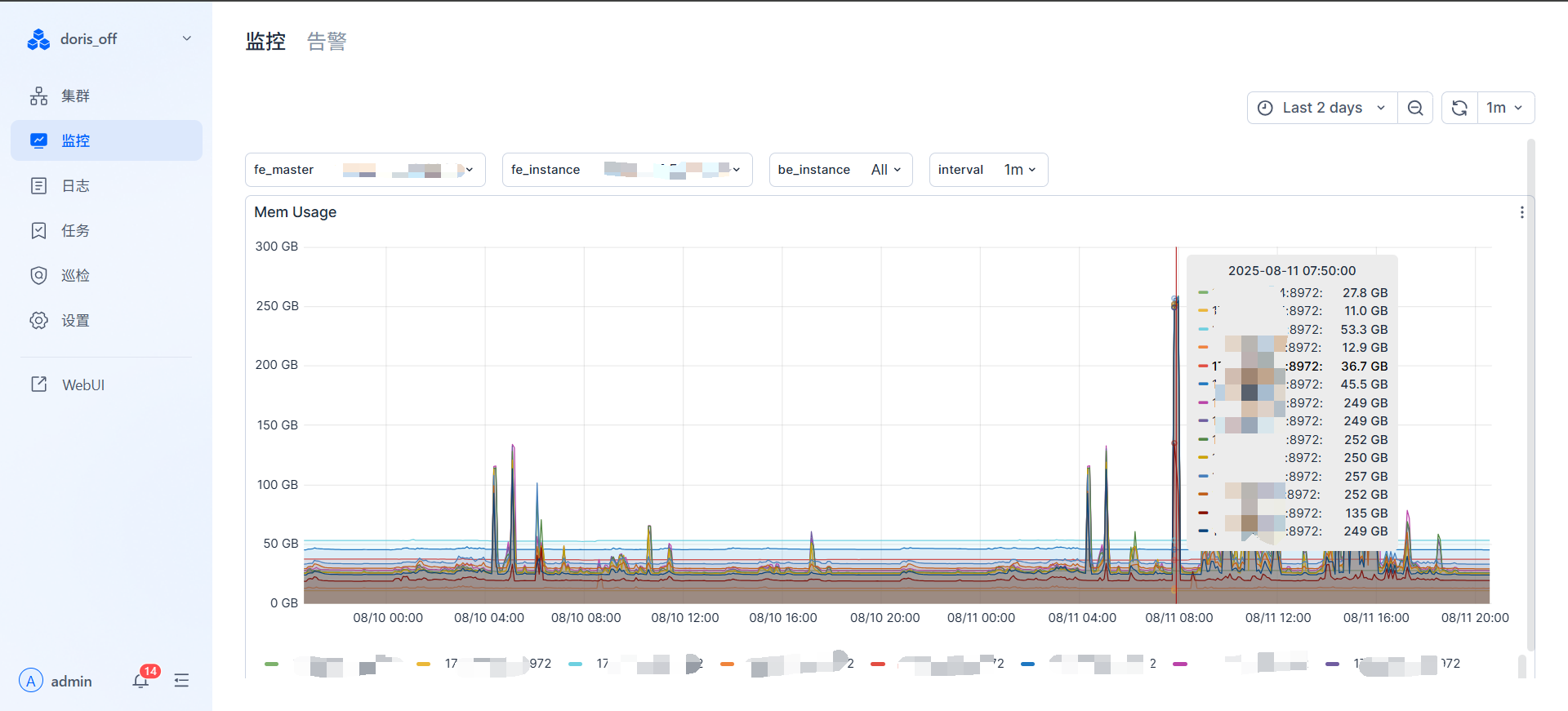Click the 设置 gear icon
This screenshot has height=711, width=1568.
[x=38, y=320]
